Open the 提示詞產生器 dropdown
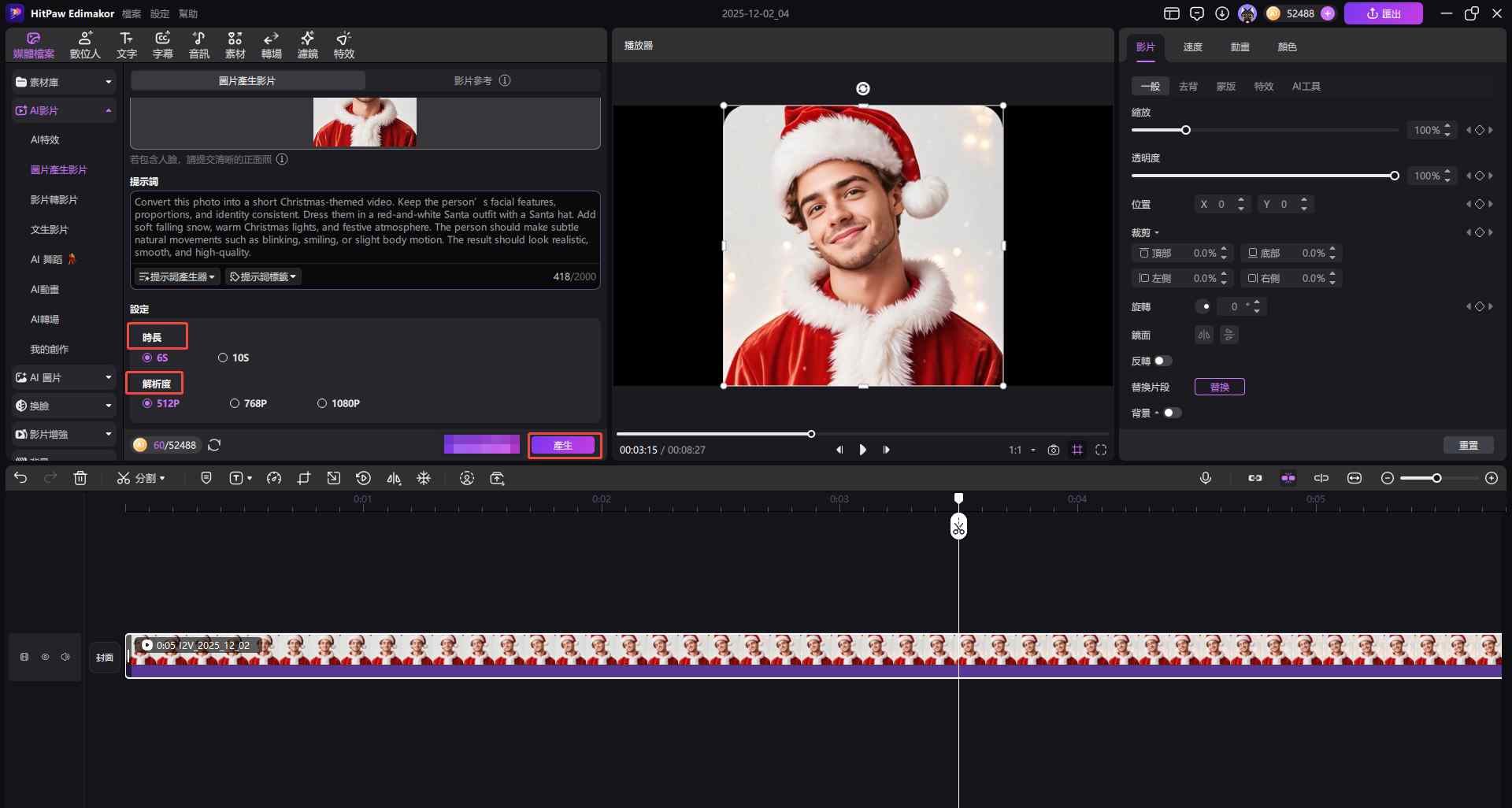1512x808 pixels. [x=177, y=276]
